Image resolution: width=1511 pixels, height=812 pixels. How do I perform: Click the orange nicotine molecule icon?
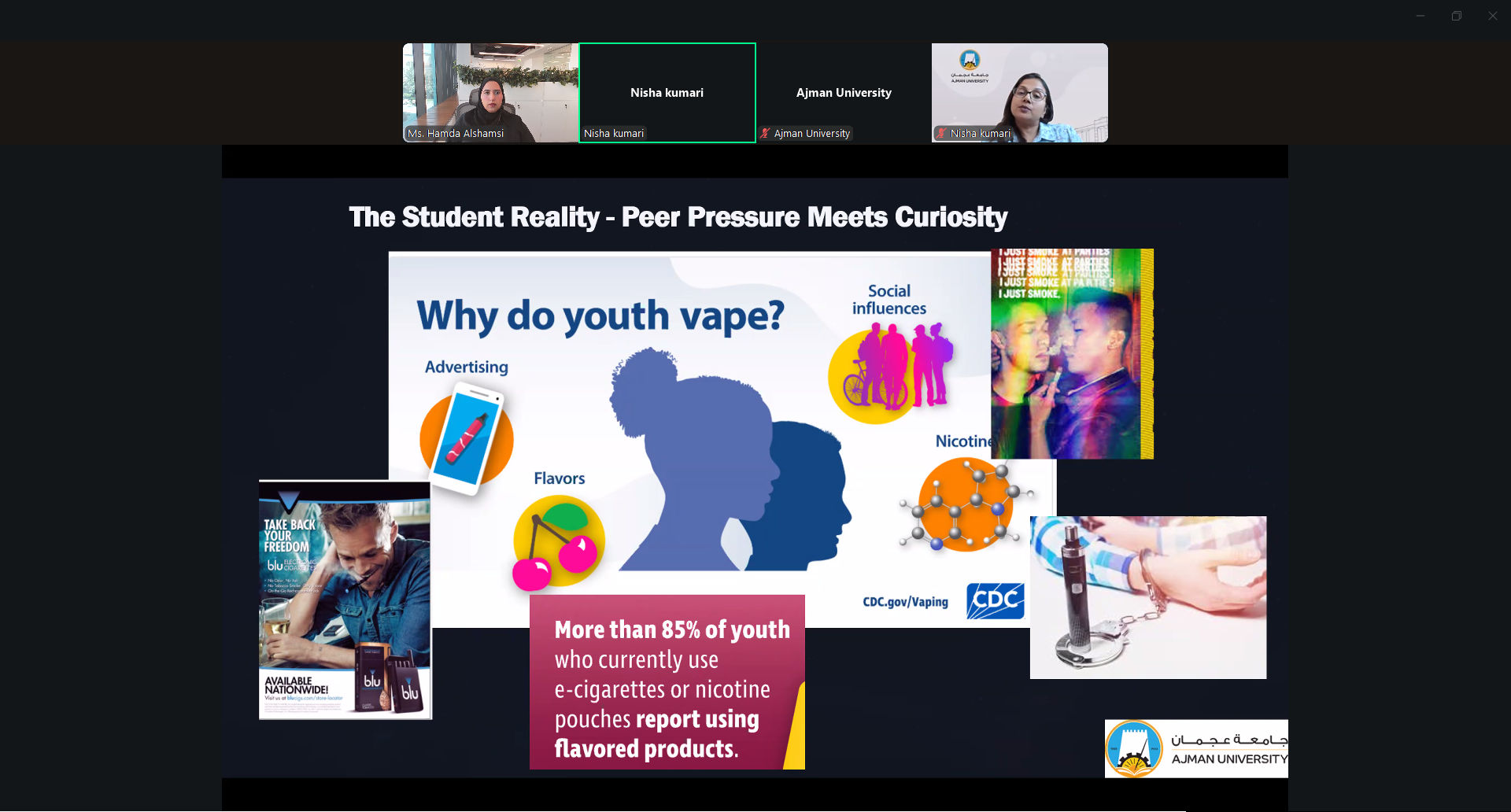click(x=965, y=504)
